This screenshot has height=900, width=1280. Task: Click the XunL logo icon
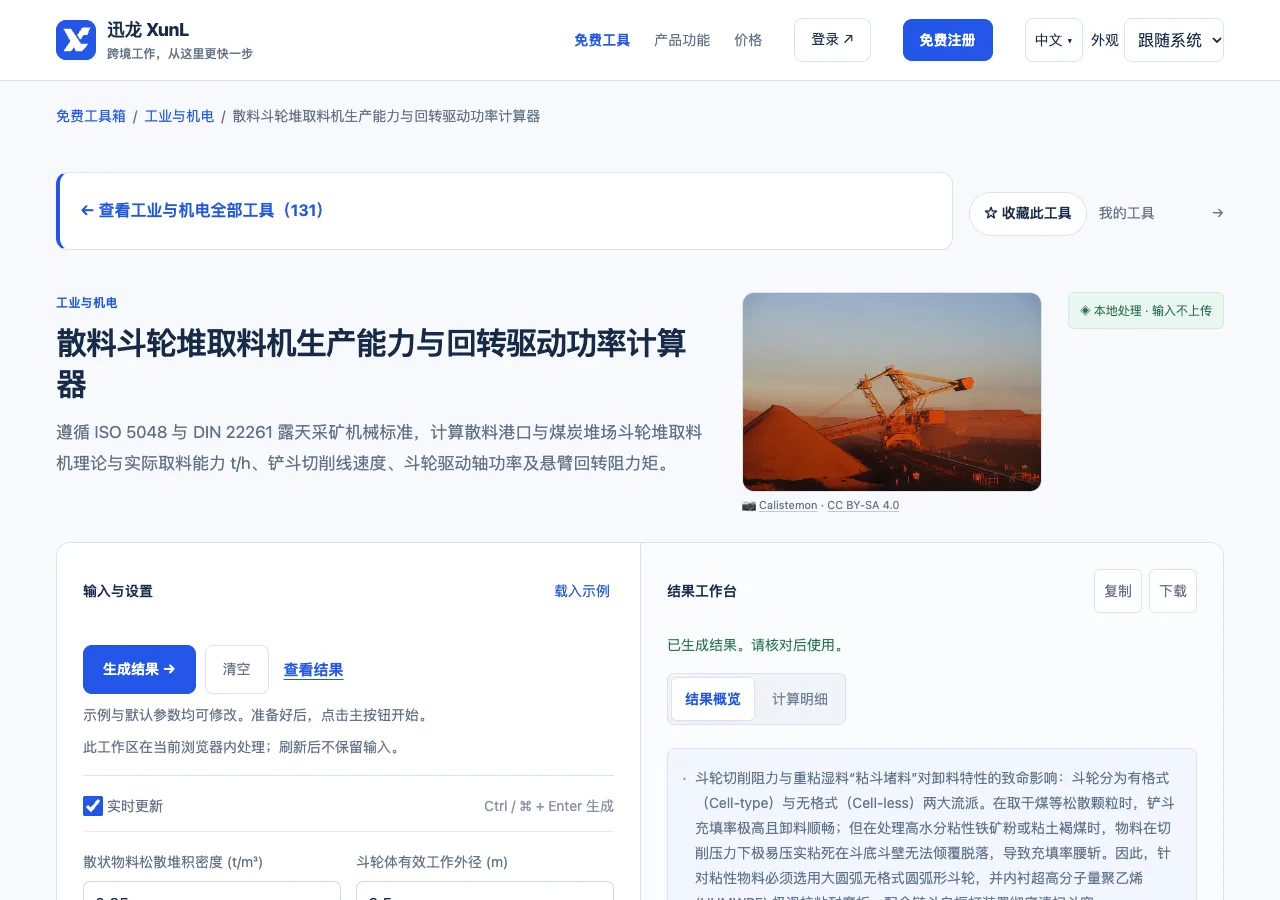coord(76,40)
